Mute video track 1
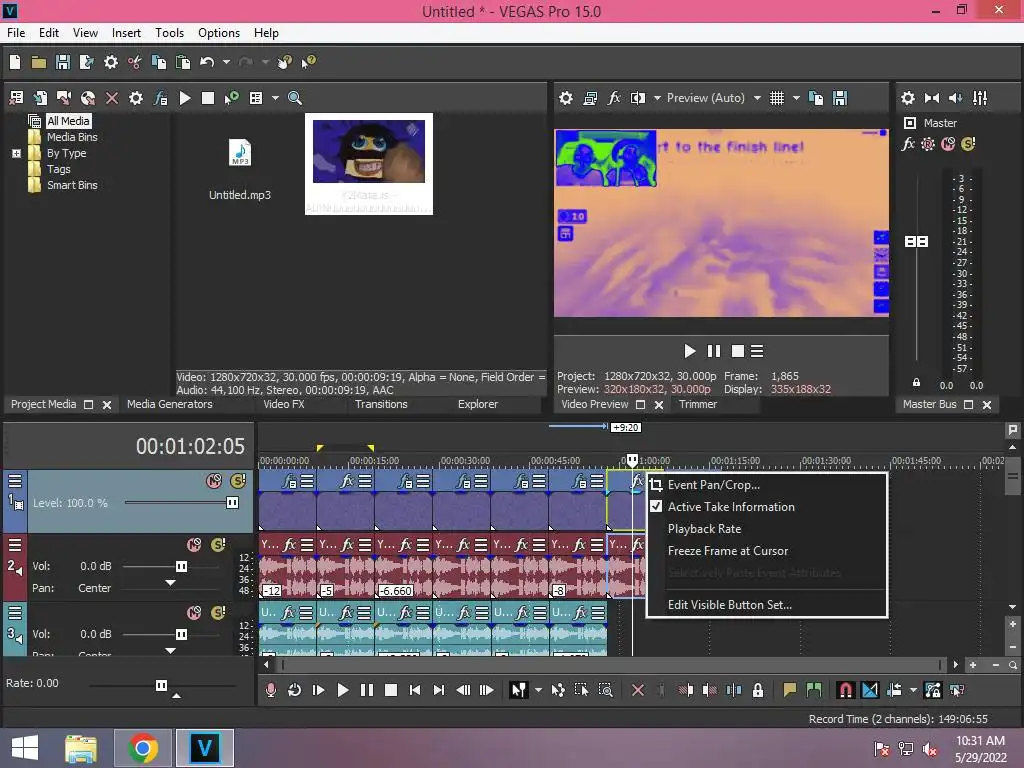 tap(214, 481)
